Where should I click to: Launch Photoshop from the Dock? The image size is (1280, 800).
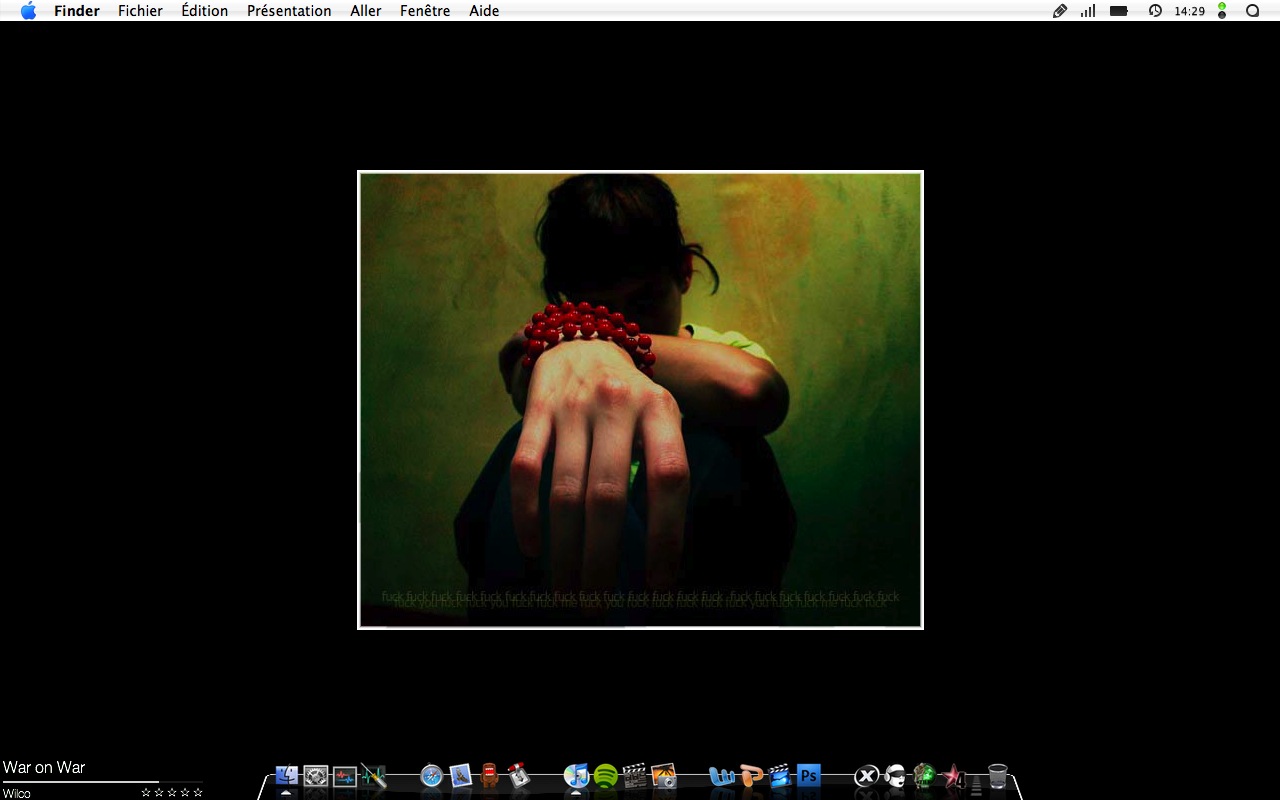pyautogui.click(x=808, y=776)
